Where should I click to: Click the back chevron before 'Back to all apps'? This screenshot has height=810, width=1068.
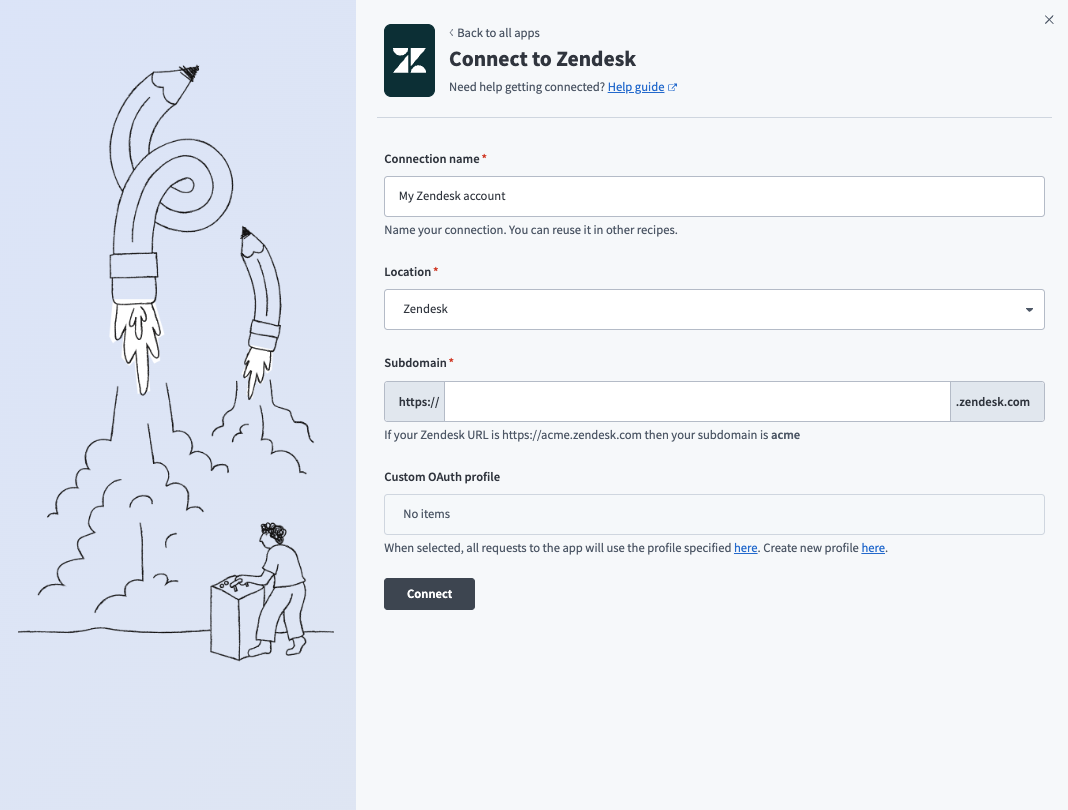(x=452, y=33)
